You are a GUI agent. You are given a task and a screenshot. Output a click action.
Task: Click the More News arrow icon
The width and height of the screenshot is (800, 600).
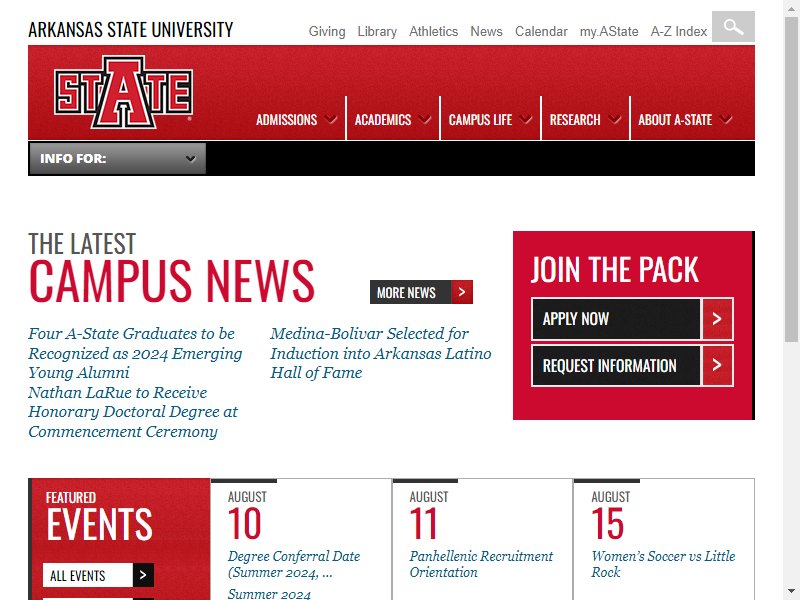pyautogui.click(x=462, y=292)
